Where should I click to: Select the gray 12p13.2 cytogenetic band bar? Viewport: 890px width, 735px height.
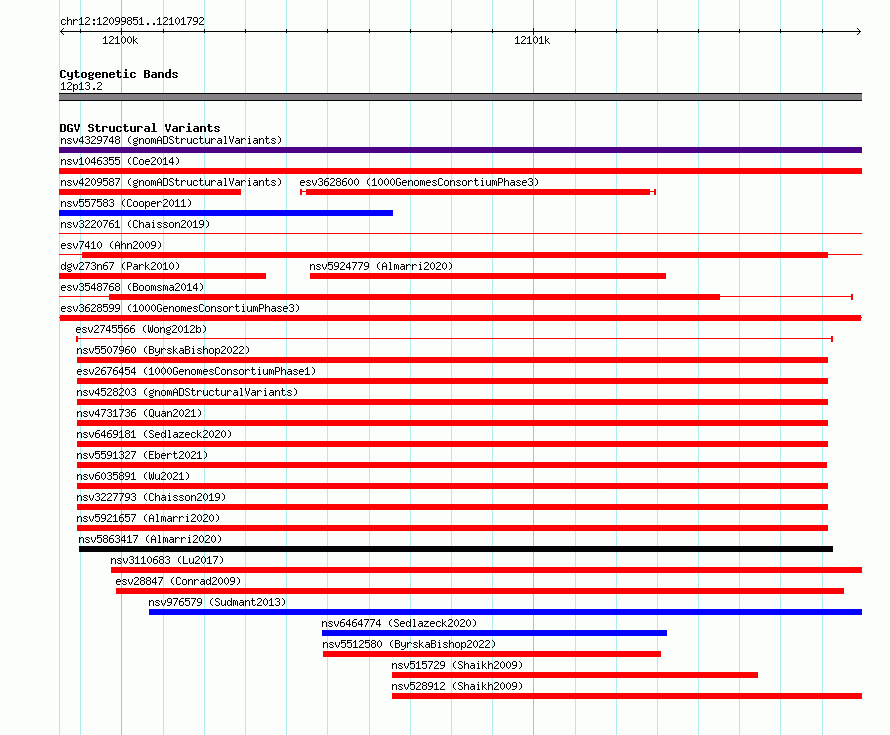pyautogui.click(x=460, y=97)
